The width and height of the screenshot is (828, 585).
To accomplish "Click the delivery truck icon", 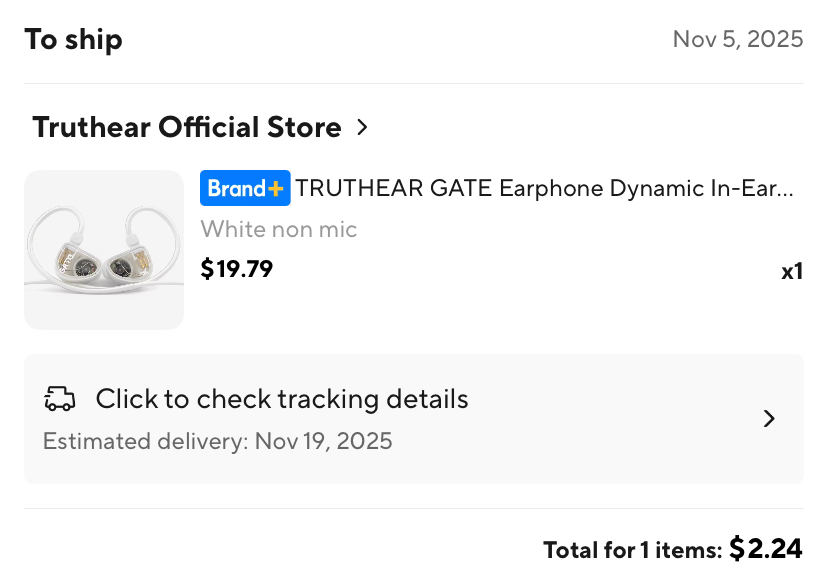I will click(x=60, y=400).
